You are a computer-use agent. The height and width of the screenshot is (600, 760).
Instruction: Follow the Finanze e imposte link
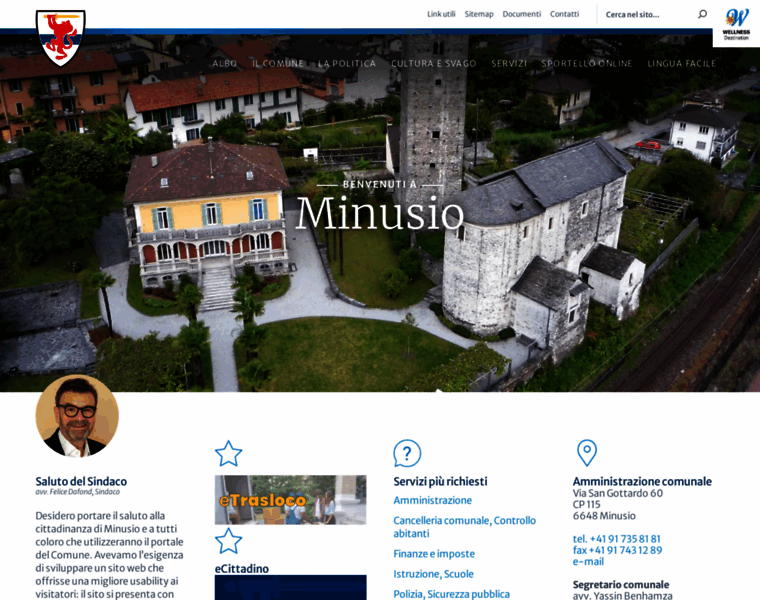pyautogui.click(x=434, y=553)
